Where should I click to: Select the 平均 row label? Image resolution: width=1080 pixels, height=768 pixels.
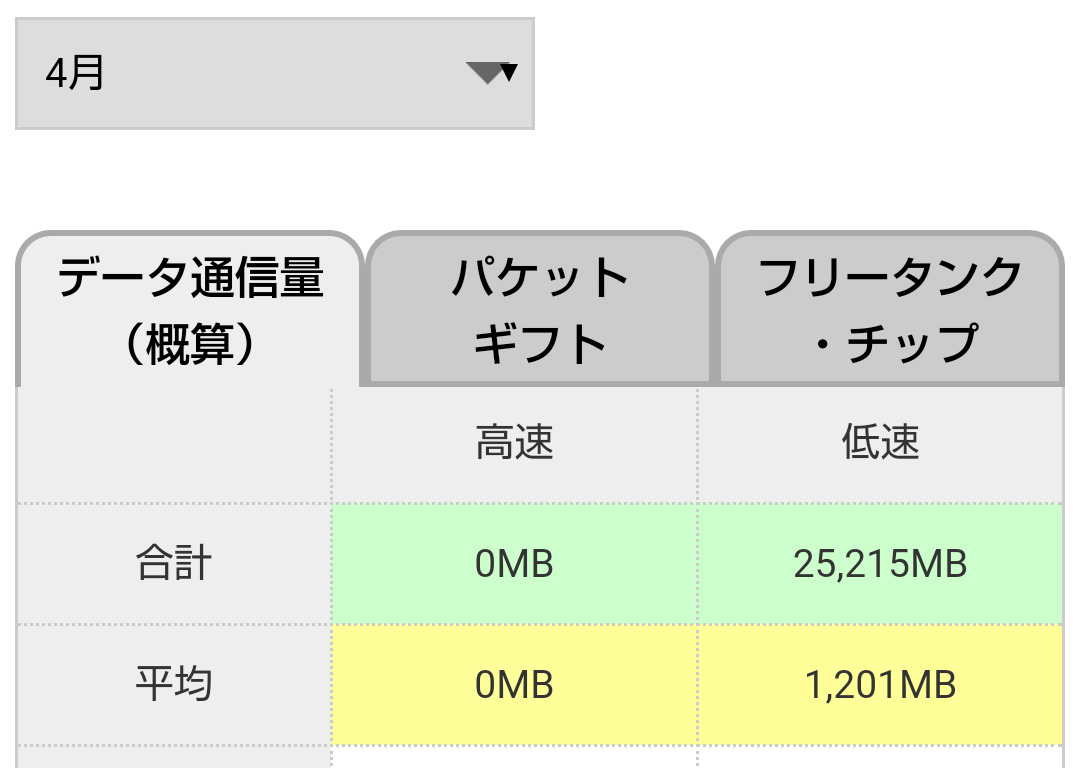(x=174, y=685)
